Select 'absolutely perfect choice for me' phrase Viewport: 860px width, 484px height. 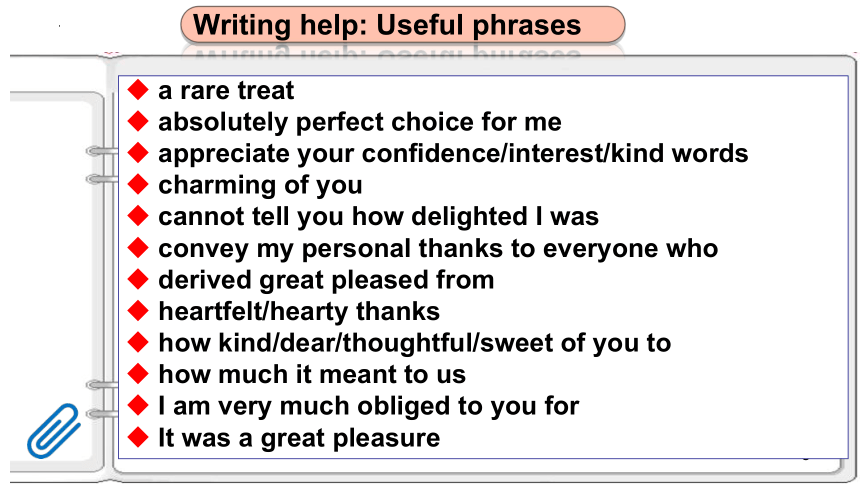coord(360,122)
